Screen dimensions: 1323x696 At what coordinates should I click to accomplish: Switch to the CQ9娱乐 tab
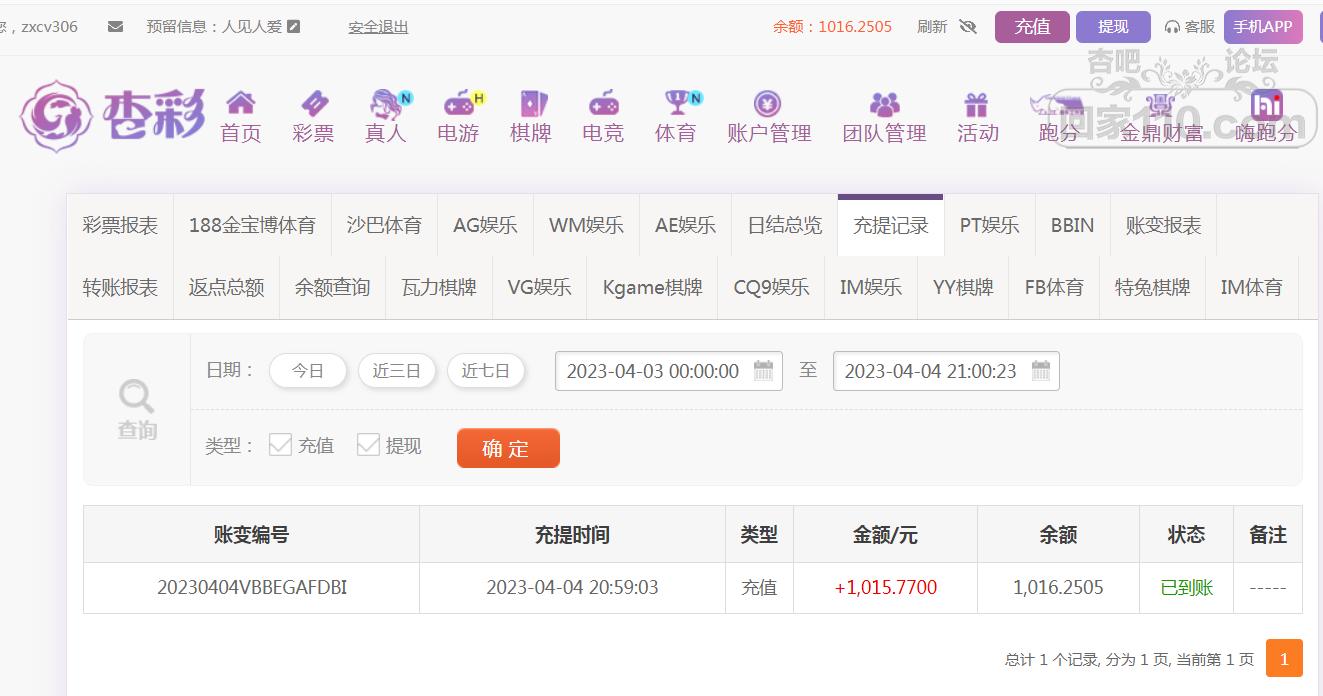(x=771, y=288)
